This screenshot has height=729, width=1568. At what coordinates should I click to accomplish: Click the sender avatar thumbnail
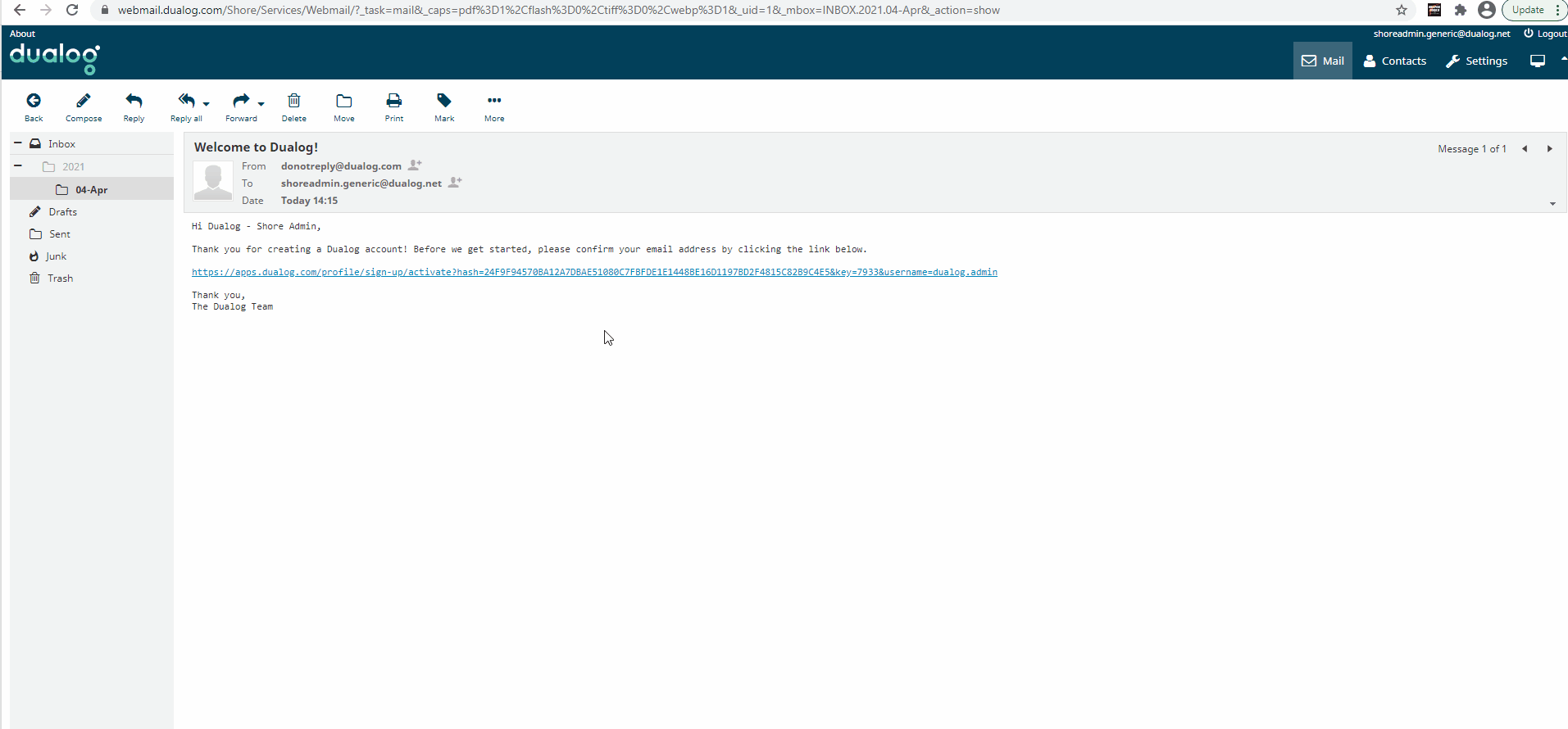pyautogui.click(x=213, y=180)
